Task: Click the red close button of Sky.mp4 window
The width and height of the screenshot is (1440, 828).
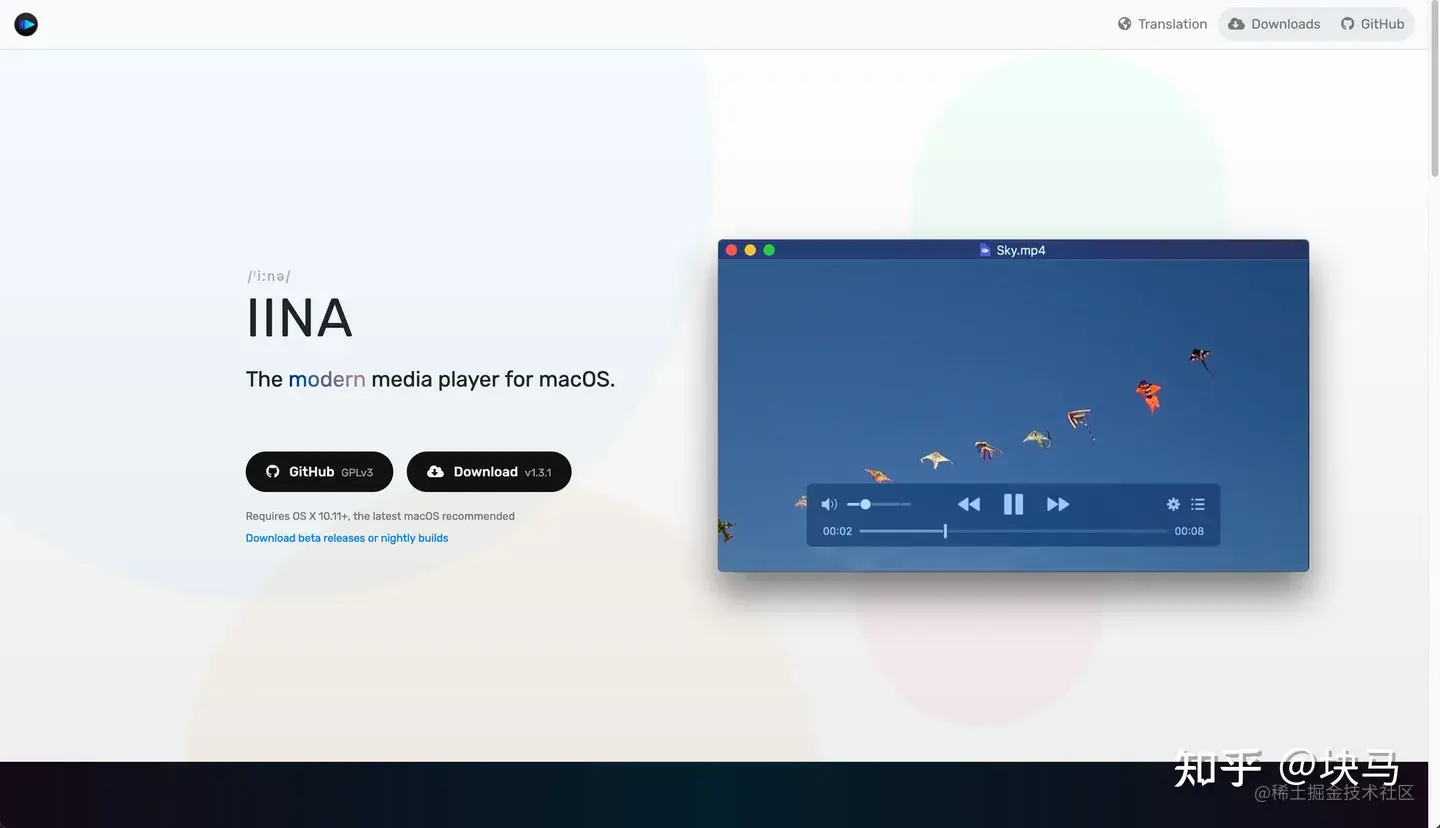Action: pos(731,250)
